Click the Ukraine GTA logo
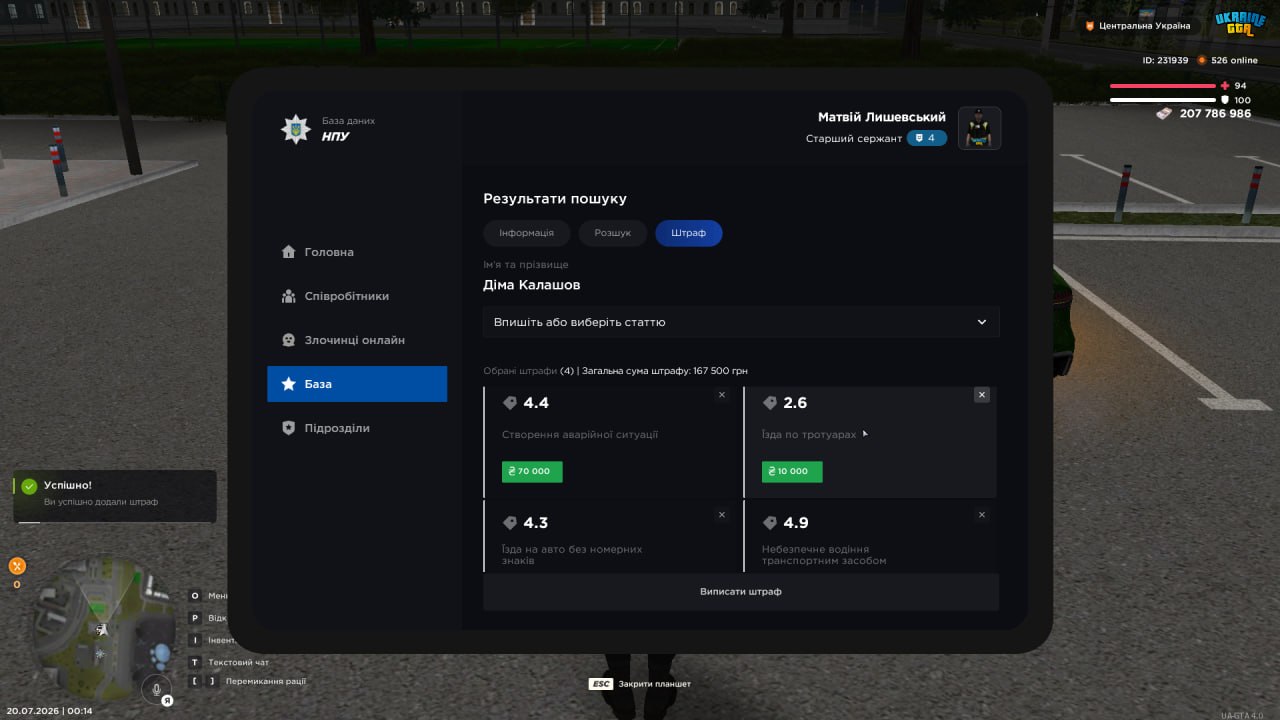 tap(1240, 23)
